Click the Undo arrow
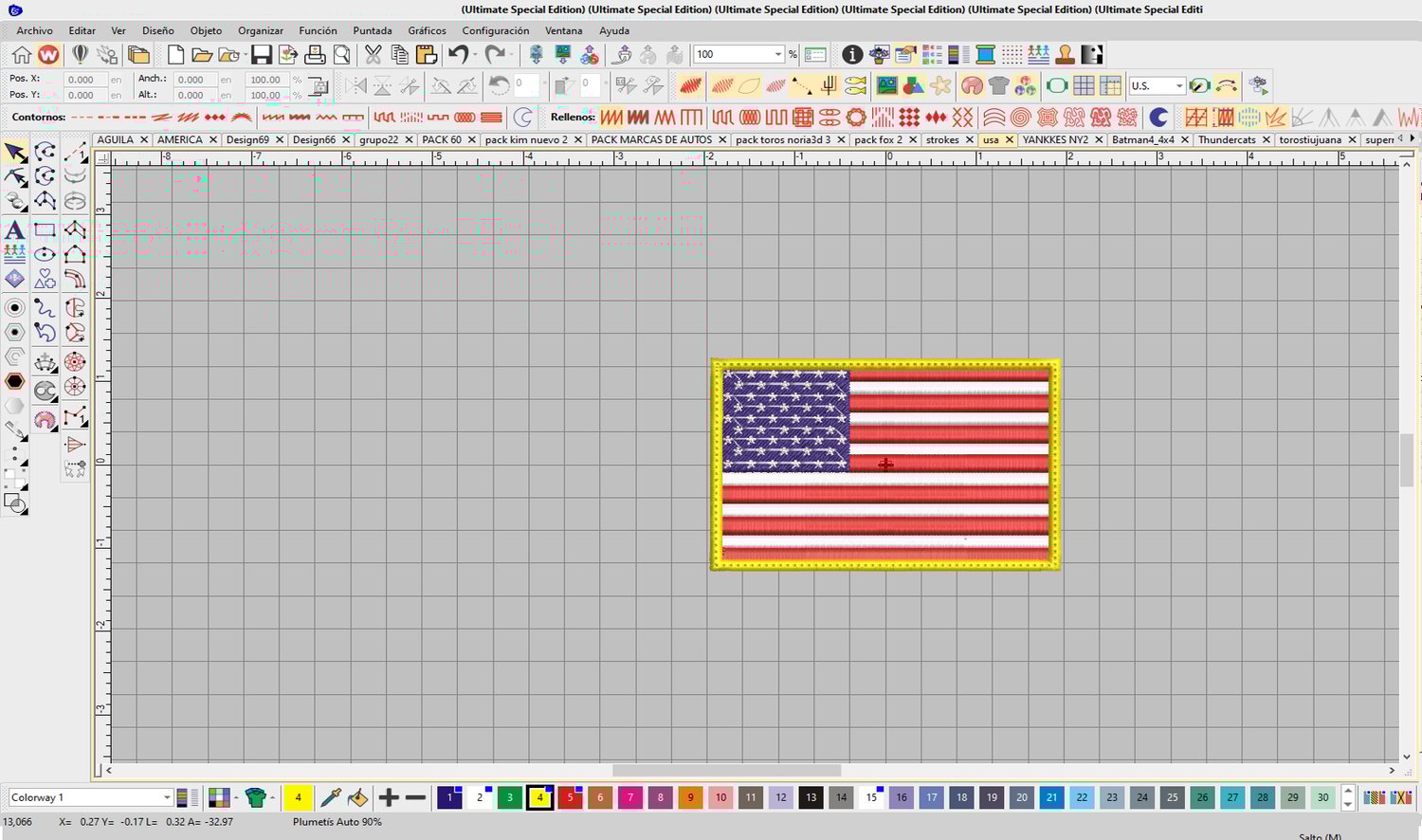Image resolution: width=1422 pixels, height=840 pixels. click(x=458, y=55)
